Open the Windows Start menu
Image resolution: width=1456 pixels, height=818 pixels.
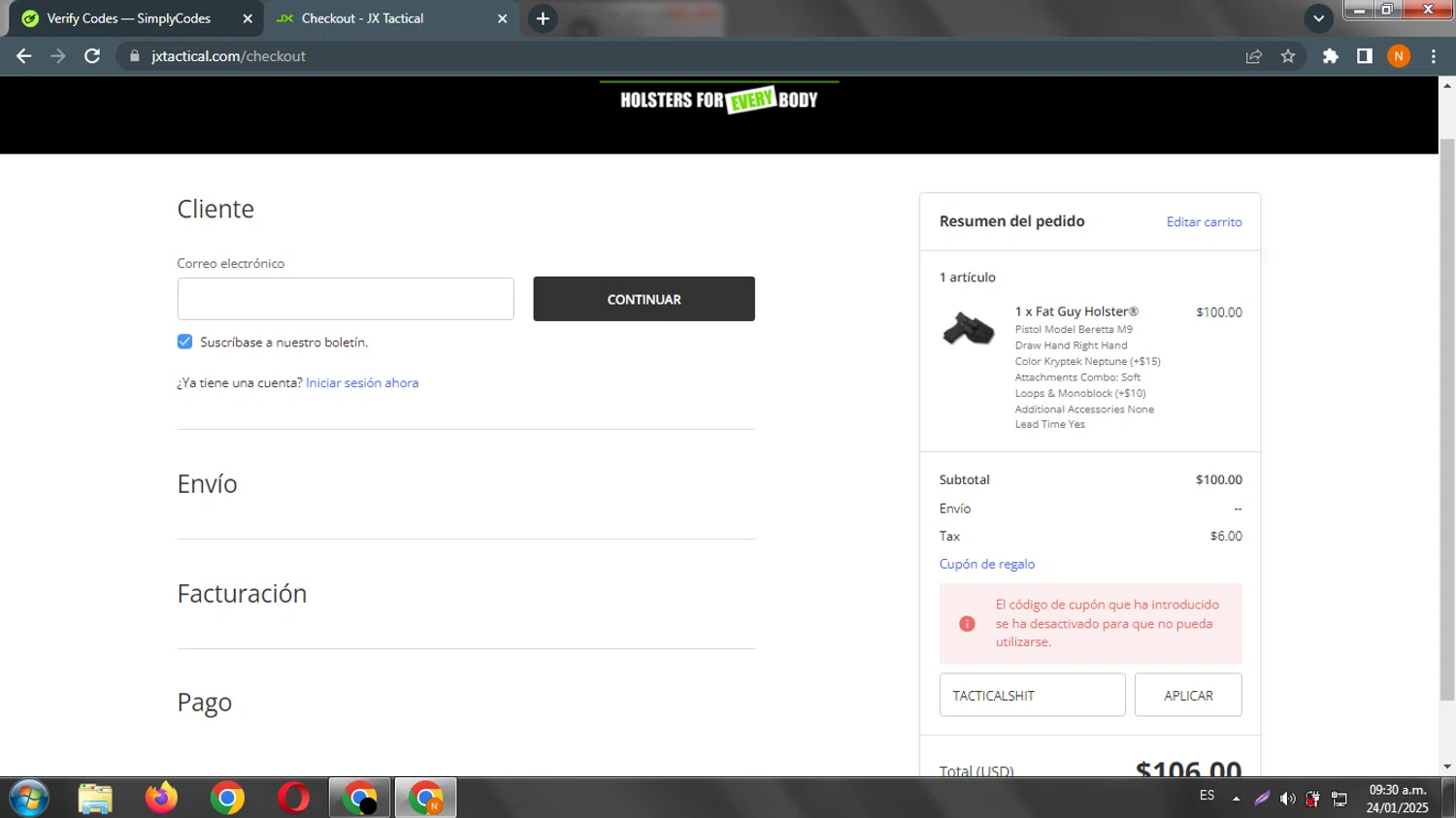28,798
